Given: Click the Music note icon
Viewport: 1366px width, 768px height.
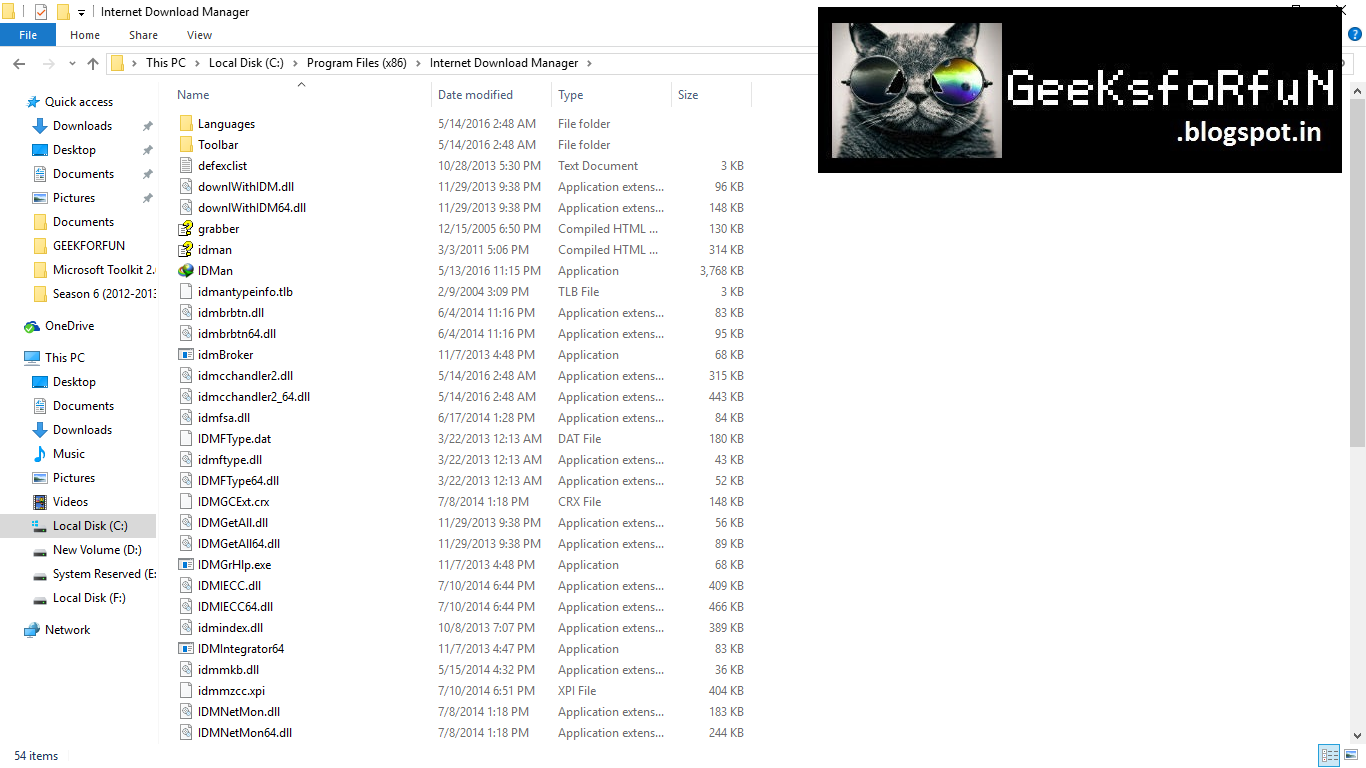Looking at the screenshot, I should pos(40,454).
